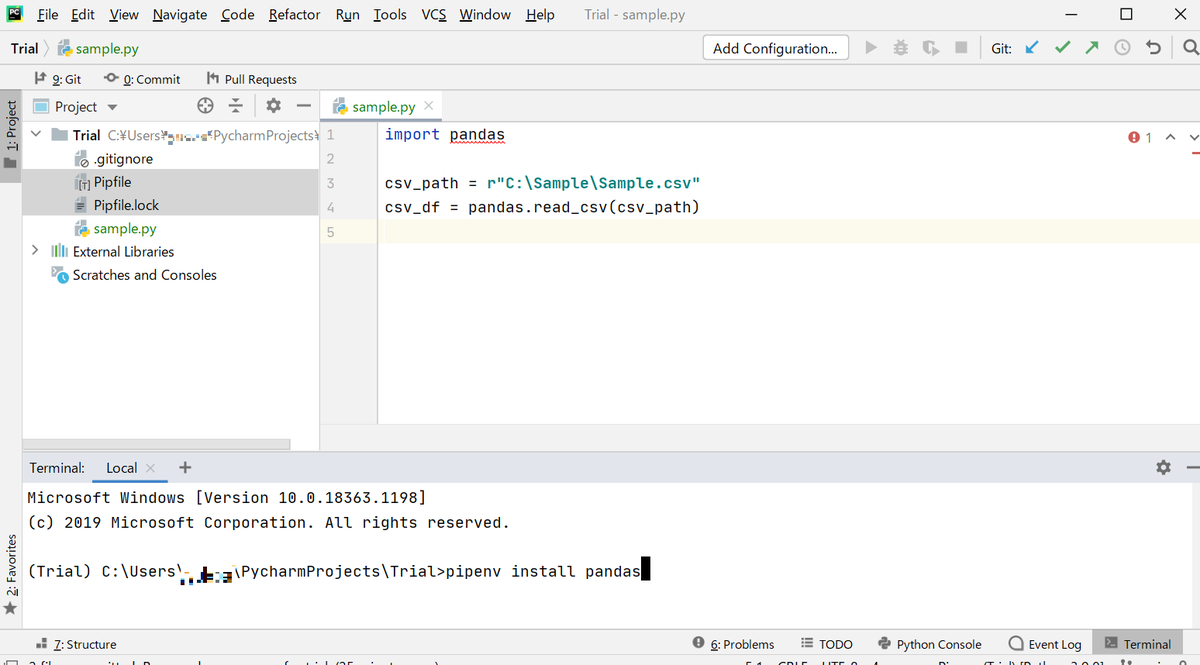Screen dimensions: 1200x665
Task: Click Git Update Project blue arrow
Action: 1033,48
